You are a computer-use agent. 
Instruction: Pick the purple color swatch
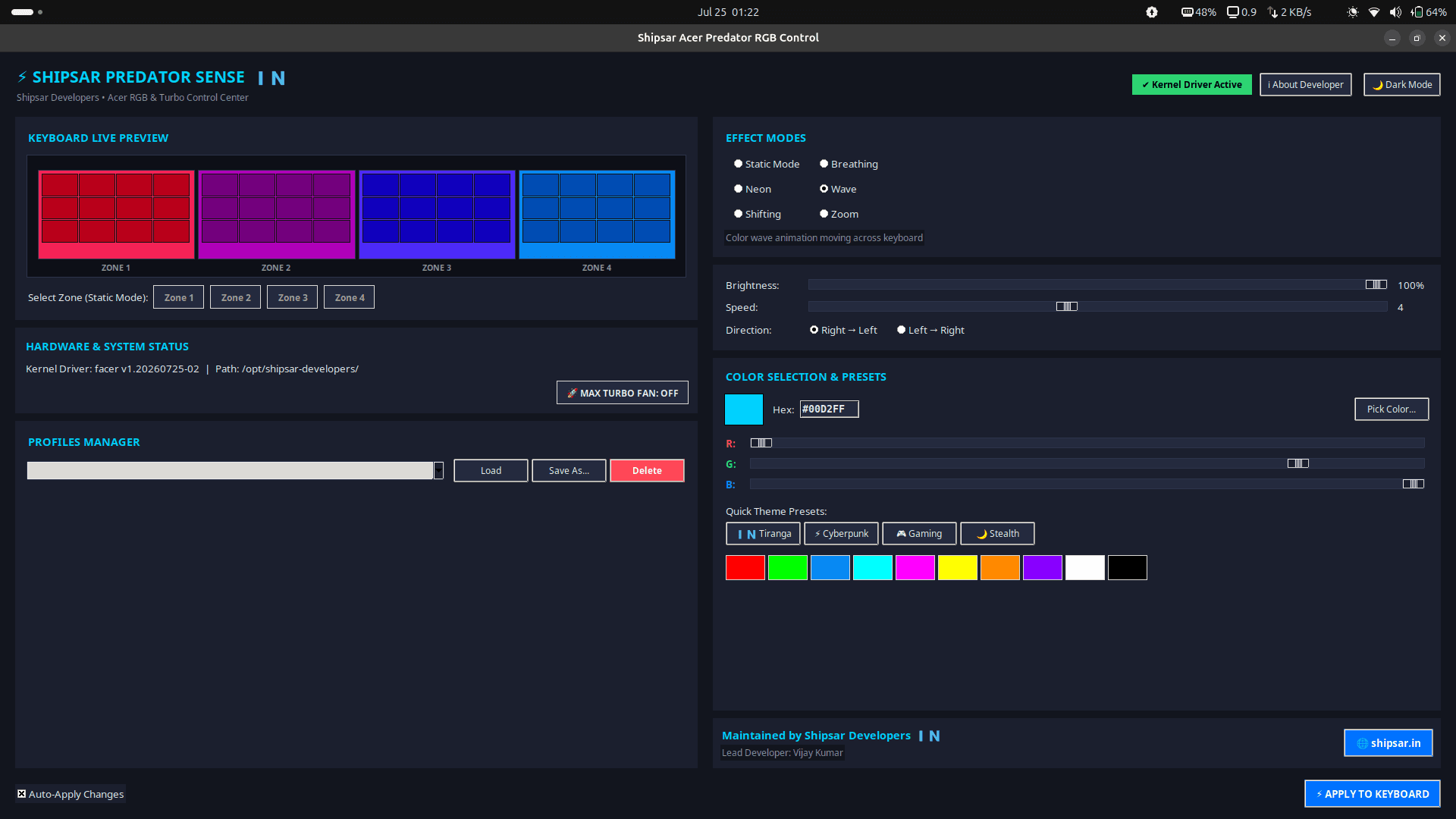tap(1043, 567)
